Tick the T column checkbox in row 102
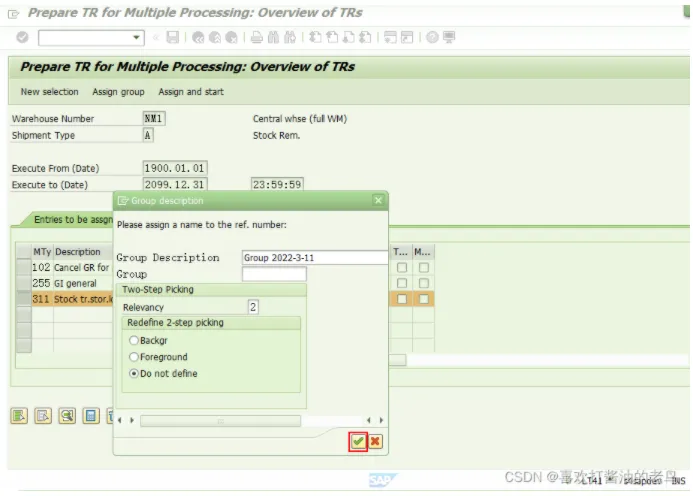This screenshot has height=496, width=693. (402, 267)
